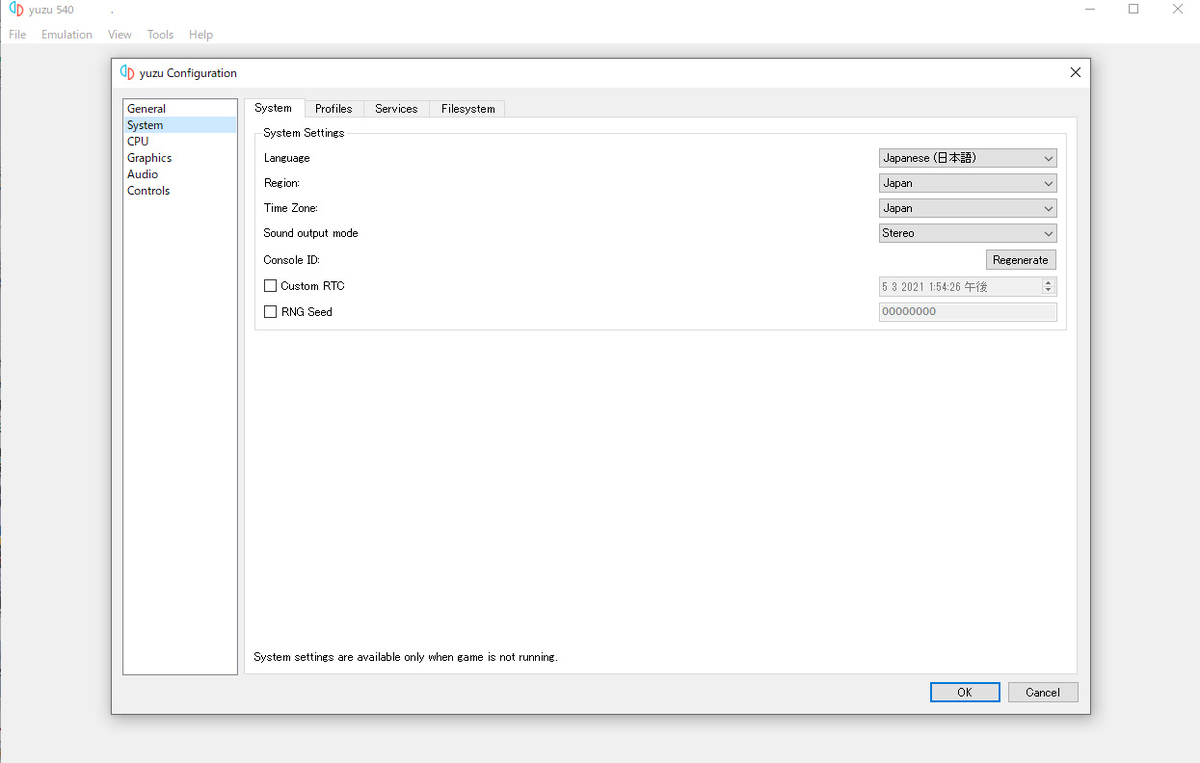Click the RNG Seed value field
Viewport: 1200px width, 763px height.
point(967,312)
